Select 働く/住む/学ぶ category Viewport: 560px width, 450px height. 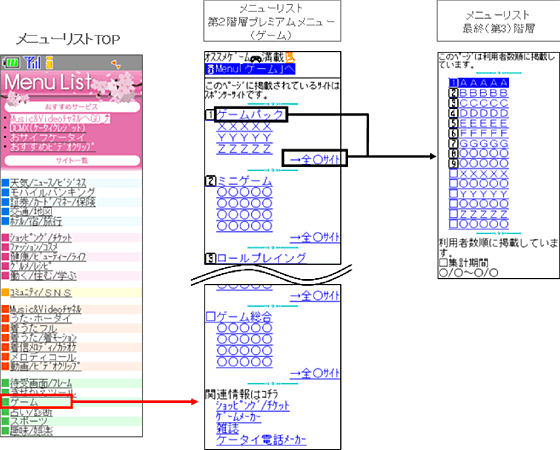pyautogui.click(x=43, y=276)
